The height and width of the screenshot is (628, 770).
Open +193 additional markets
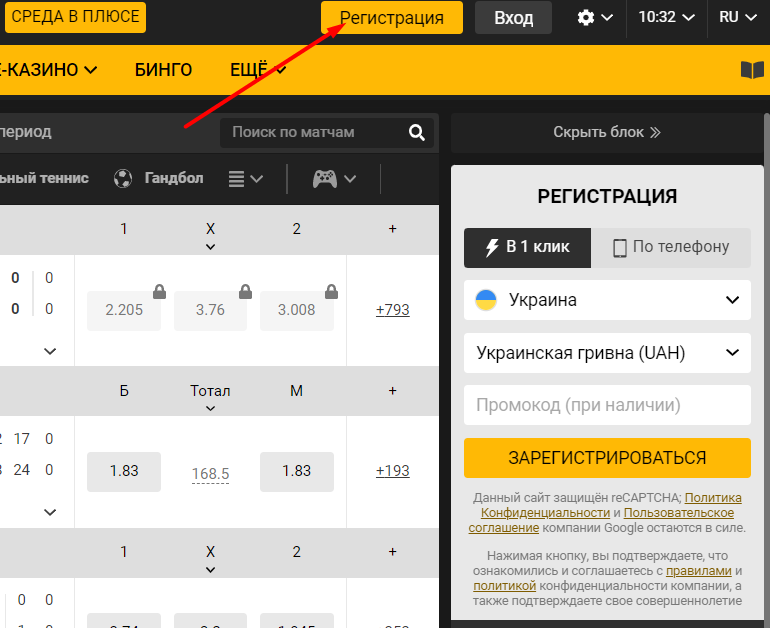pyautogui.click(x=392, y=471)
